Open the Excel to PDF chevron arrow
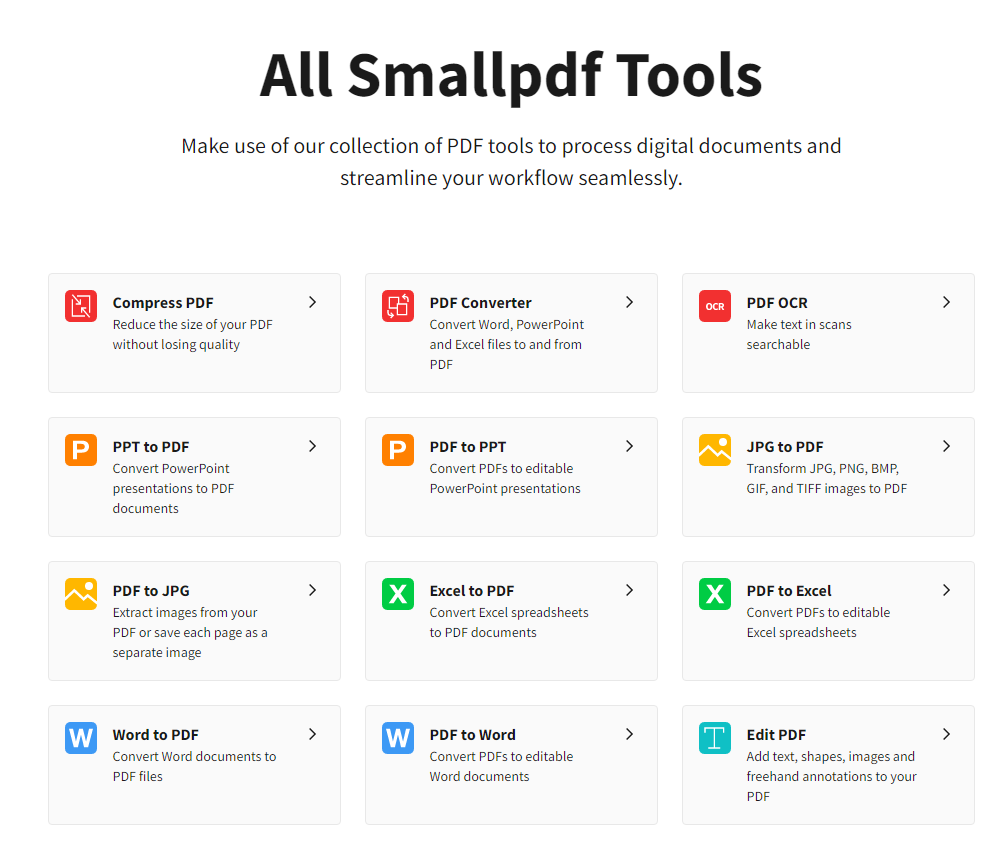The image size is (1006, 844). coord(629,590)
